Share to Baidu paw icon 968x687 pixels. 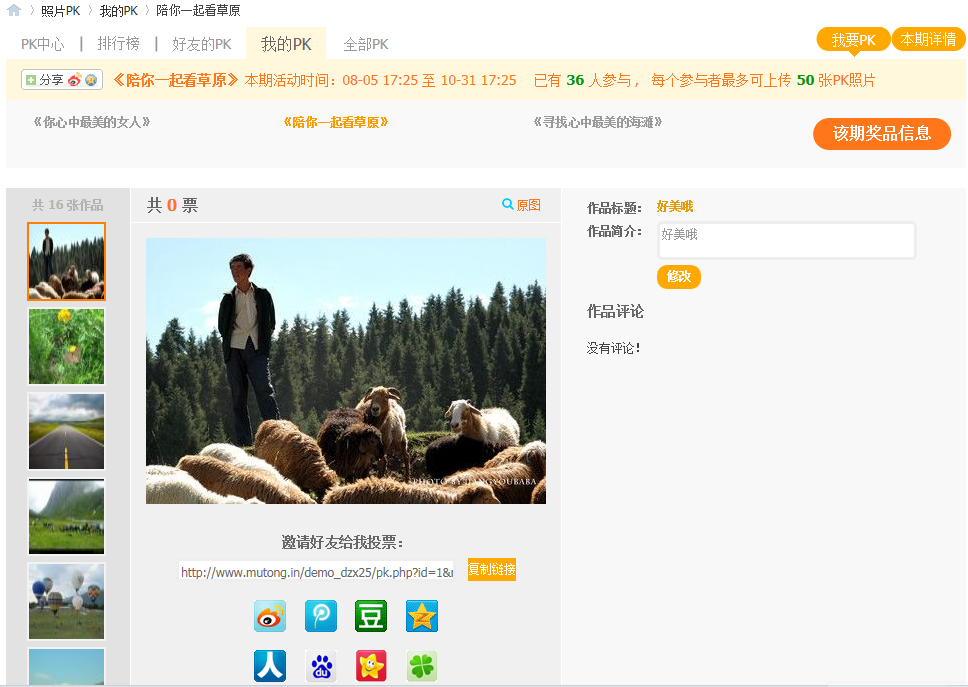click(x=321, y=665)
